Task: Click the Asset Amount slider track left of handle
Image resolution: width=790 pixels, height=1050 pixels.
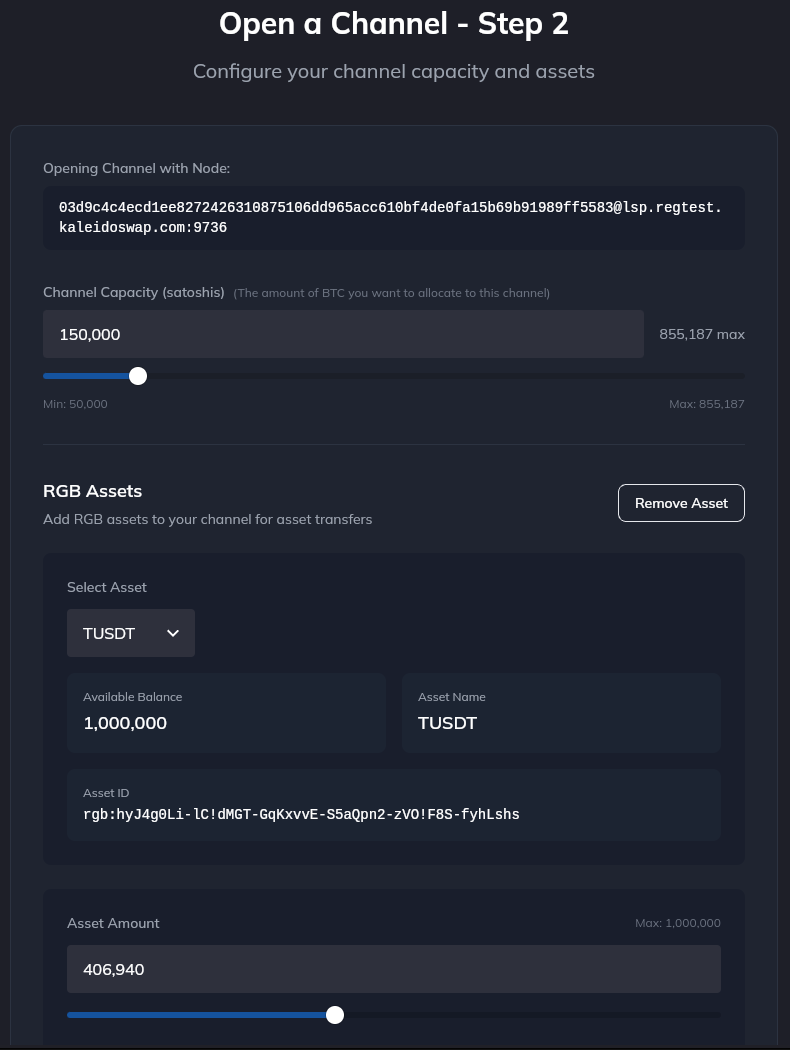Action: [190, 1014]
